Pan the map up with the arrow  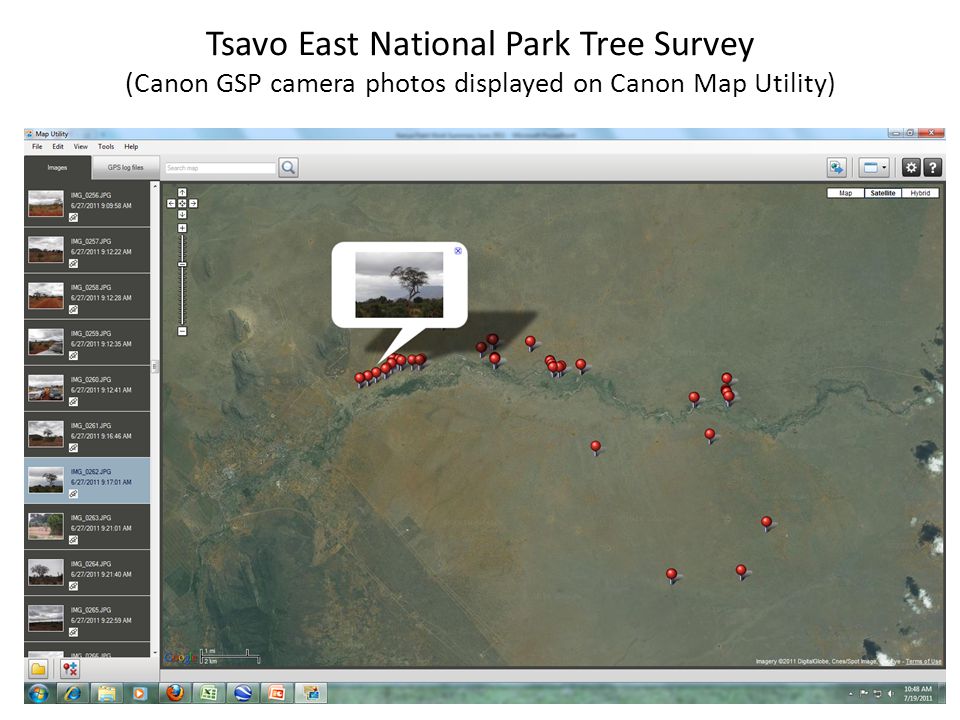pos(182,192)
